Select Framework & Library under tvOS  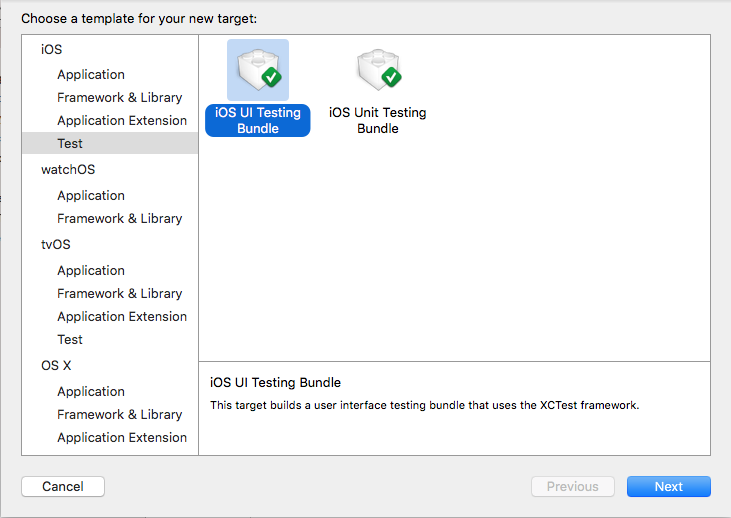[119, 293]
